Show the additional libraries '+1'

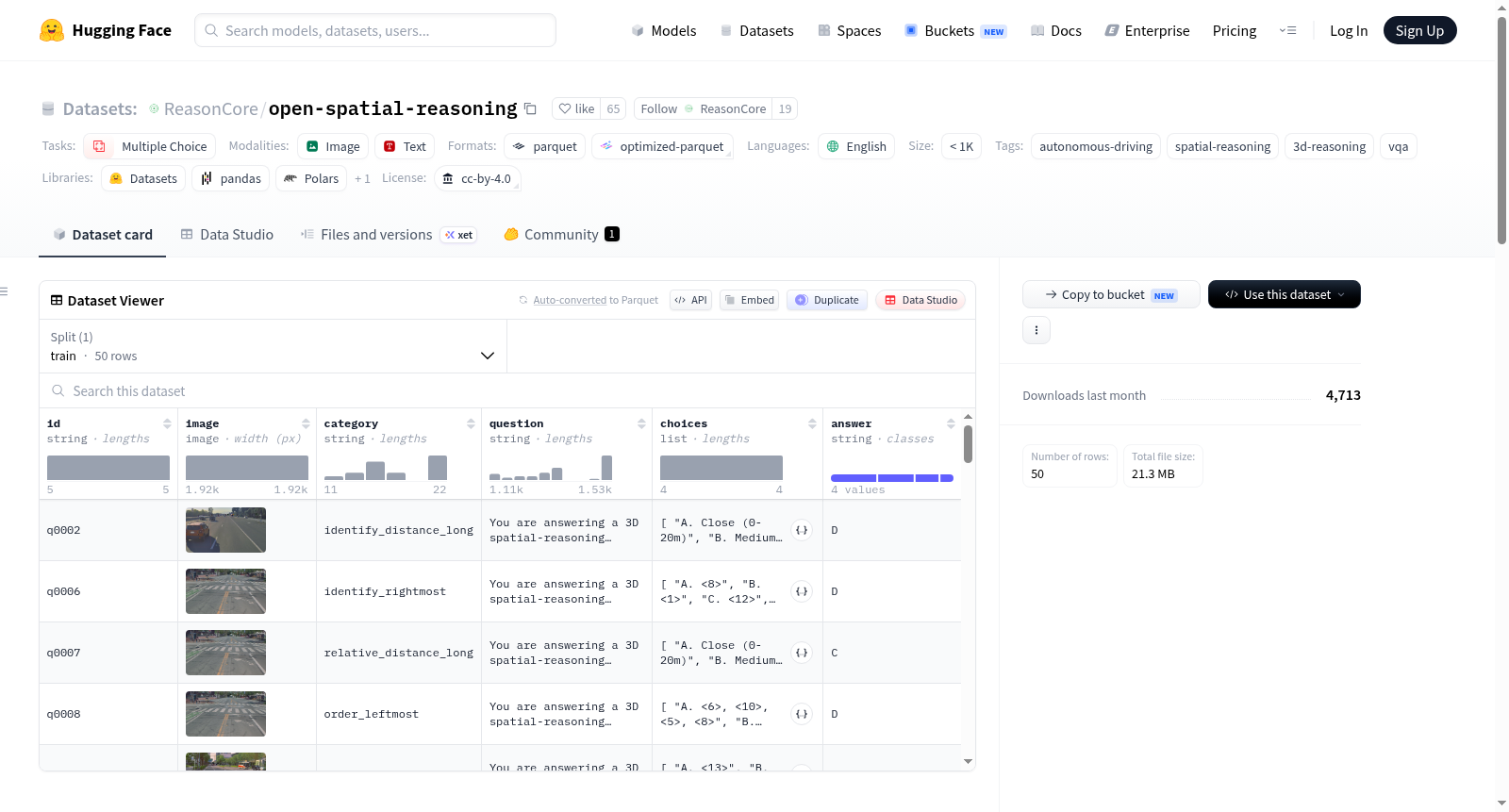362,178
